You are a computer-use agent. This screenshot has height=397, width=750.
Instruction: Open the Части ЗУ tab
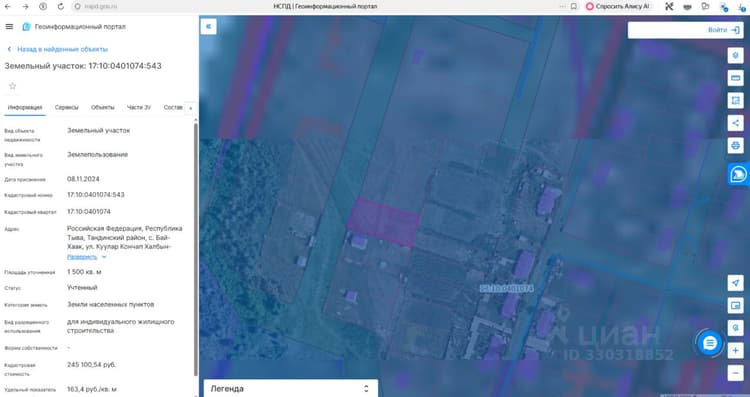pos(139,108)
